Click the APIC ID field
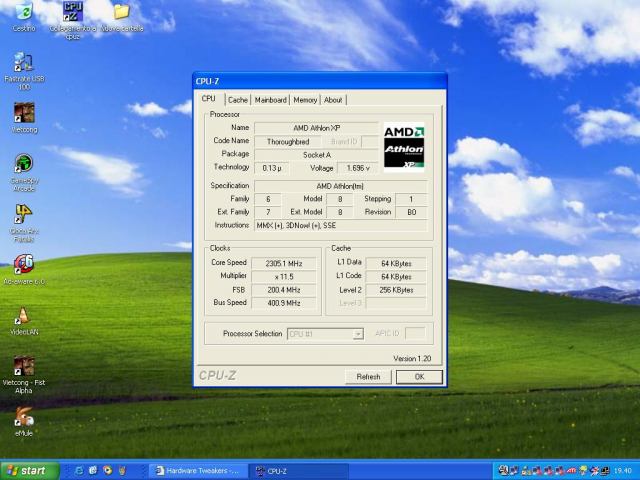This screenshot has width=640, height=480. (416, 333)
